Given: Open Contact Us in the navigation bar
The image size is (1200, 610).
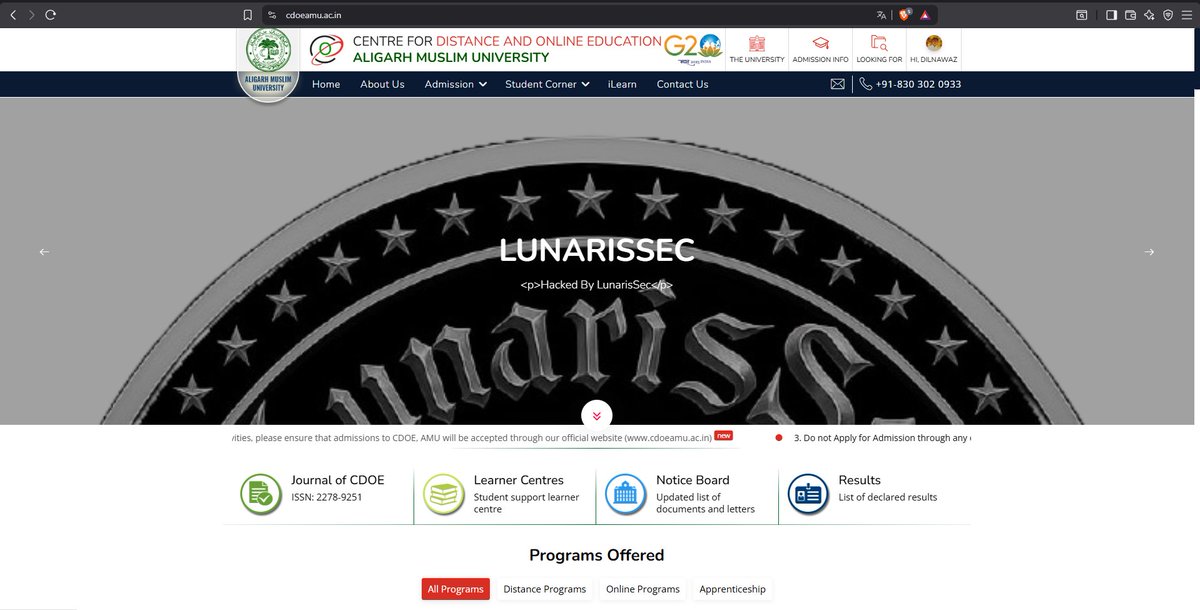Looking at the screenshot, I should click(x=682, y=84).
